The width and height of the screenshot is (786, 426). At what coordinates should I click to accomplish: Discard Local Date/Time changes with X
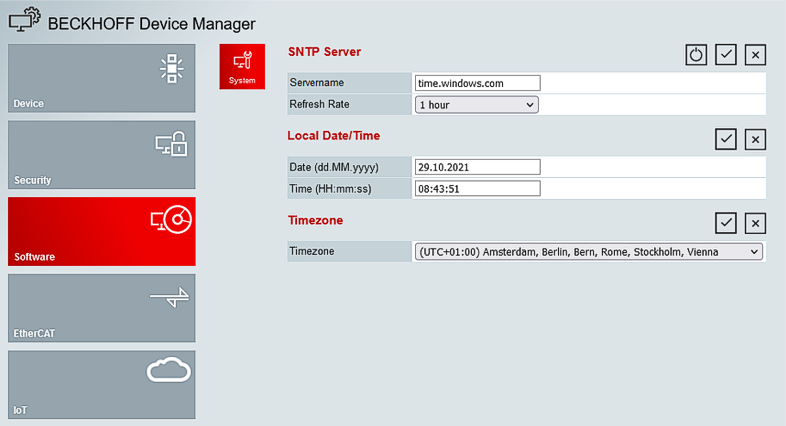[755, 139]
